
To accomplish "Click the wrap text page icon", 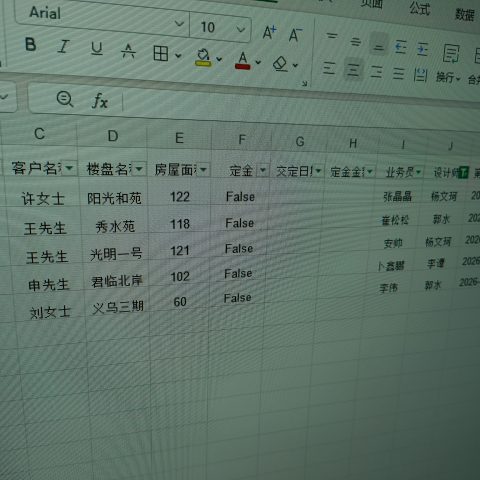I will pos(451,53).
